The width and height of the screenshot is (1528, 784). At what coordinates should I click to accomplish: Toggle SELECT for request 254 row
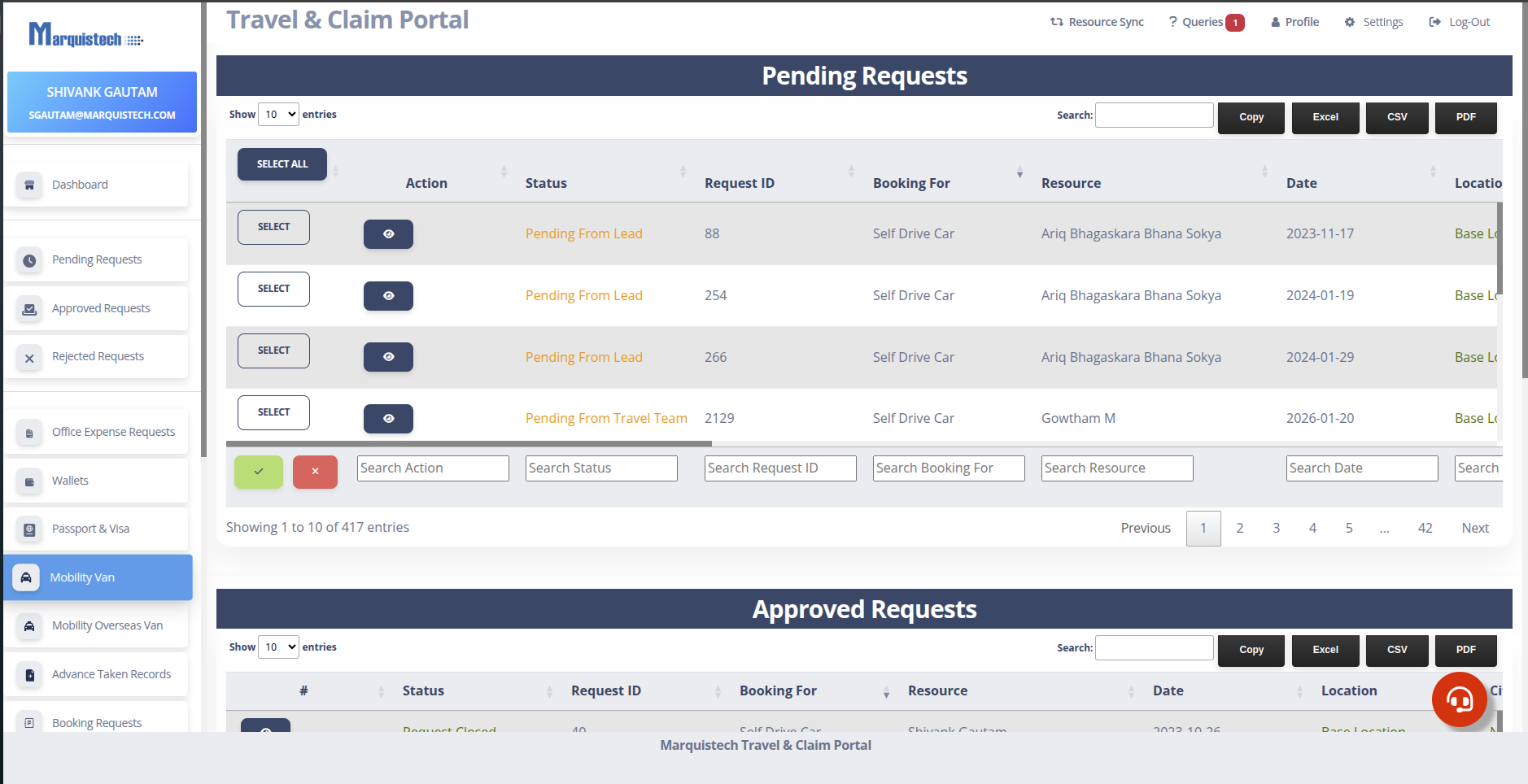coord(273,289)
